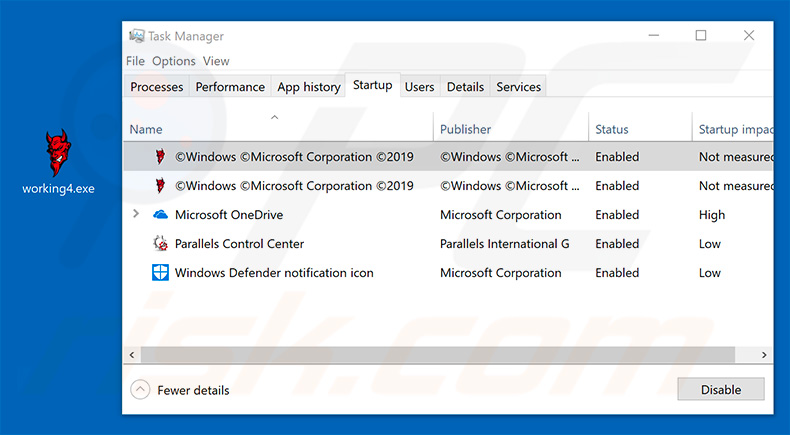Click the horizontal scrollbar left arrow
790x435 pixels.
click(132, 355)
